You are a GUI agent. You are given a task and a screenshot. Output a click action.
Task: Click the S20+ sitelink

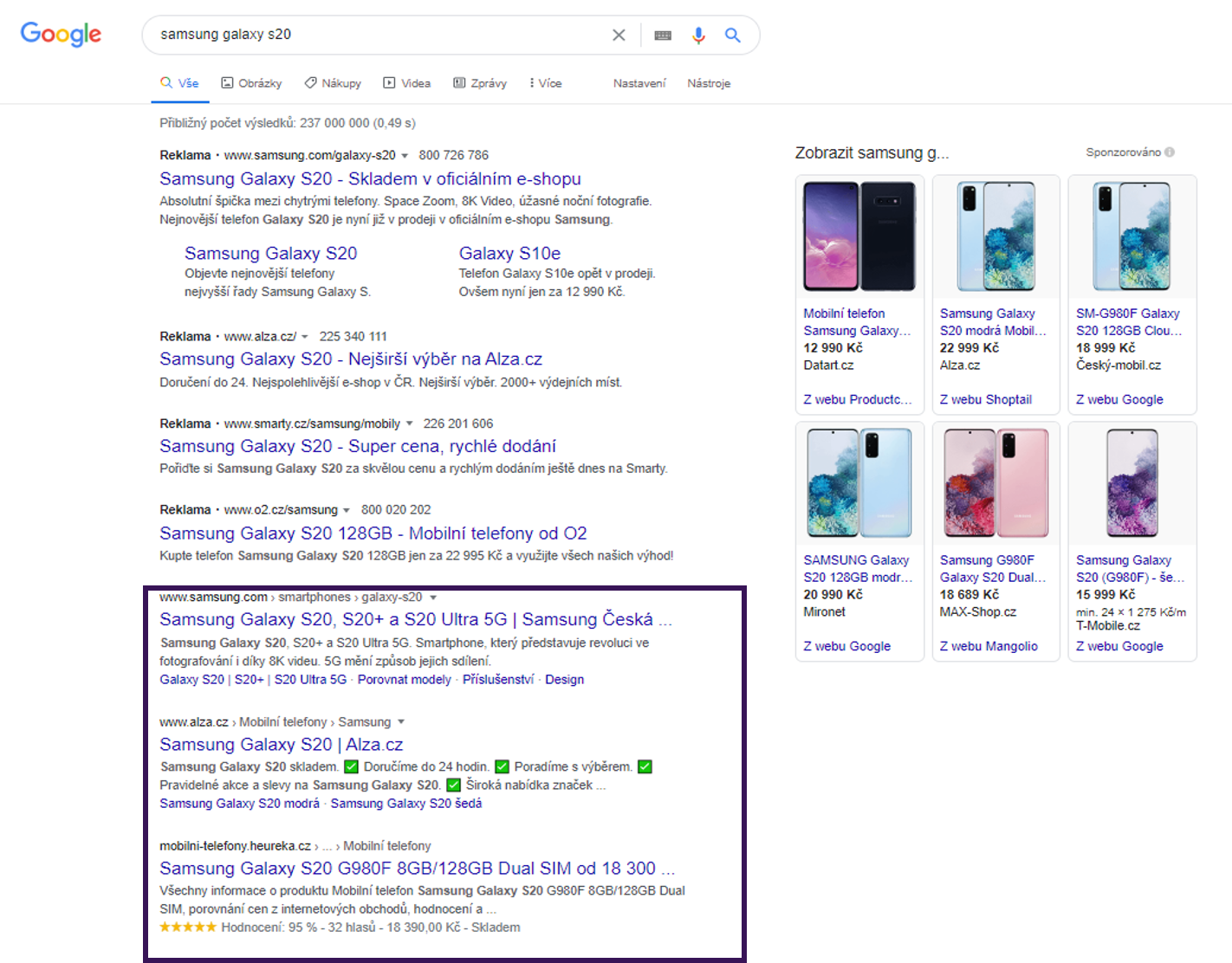[x=249, y=680]
